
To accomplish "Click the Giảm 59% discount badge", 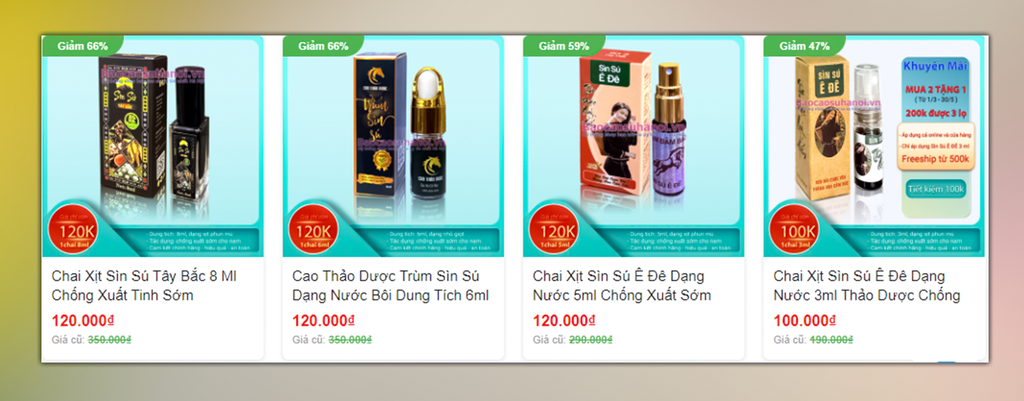I will pyautogui.click(x=563, y=46).
